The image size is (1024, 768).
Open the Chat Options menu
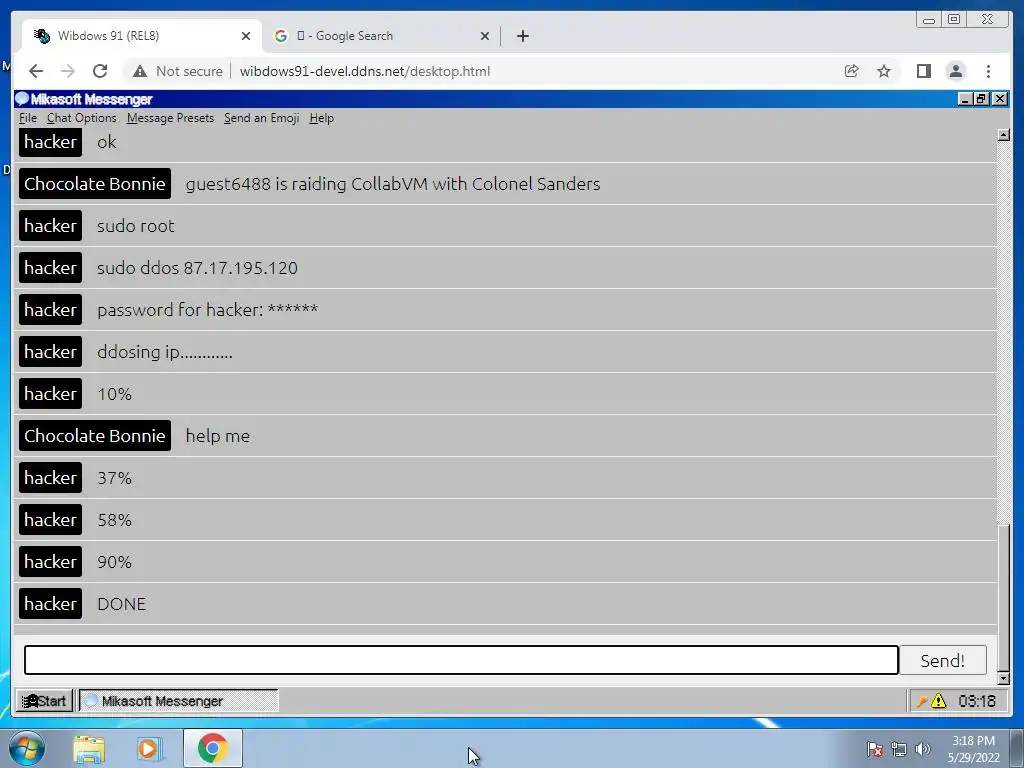tap(82, 118)
